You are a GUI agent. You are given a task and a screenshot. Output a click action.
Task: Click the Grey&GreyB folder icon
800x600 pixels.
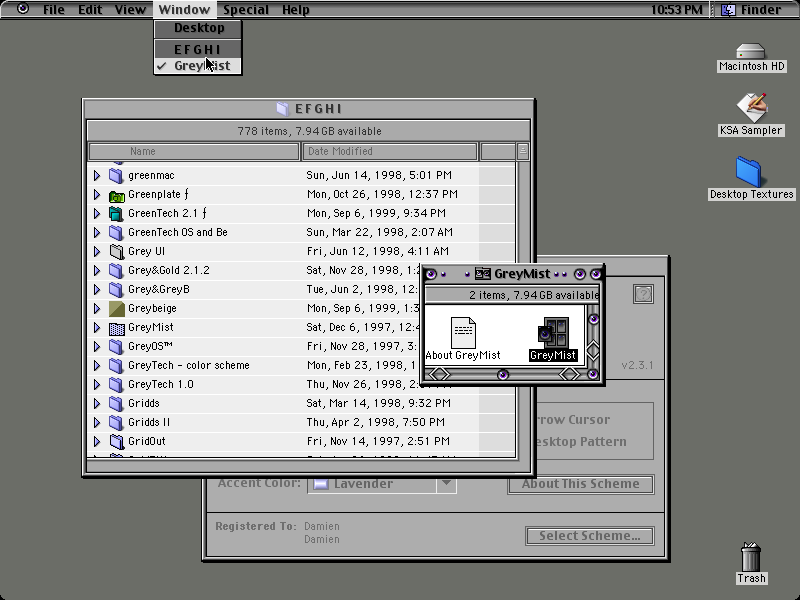[116, 289]
